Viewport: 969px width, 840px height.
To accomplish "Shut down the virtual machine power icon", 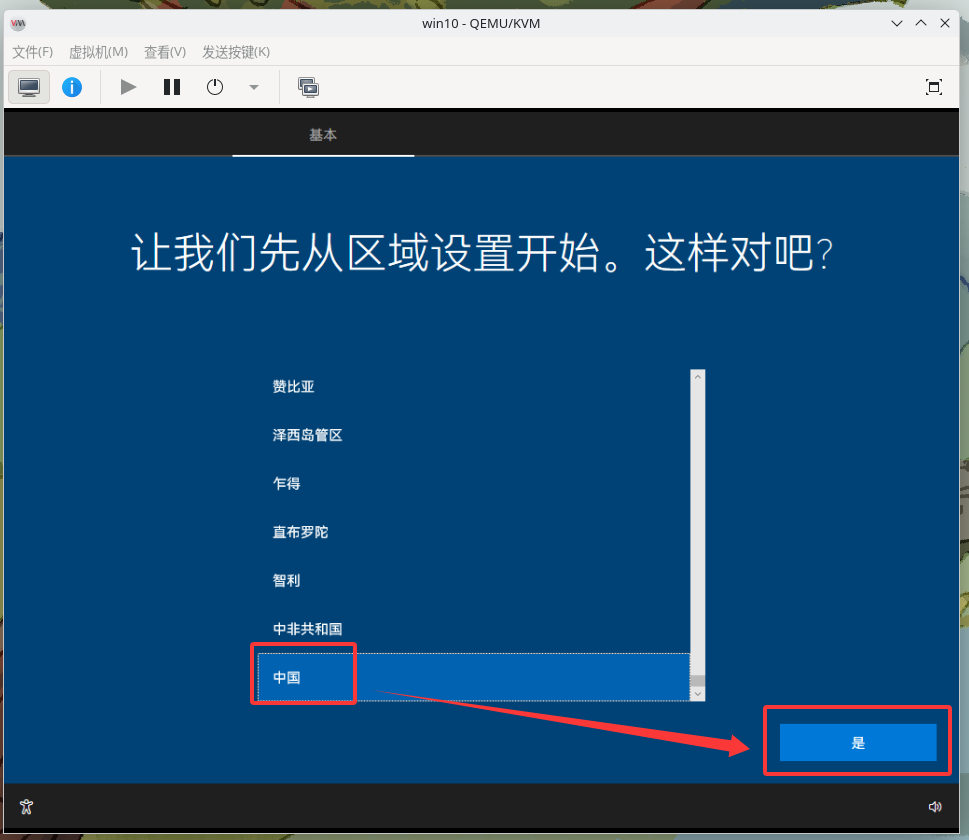I will pos(215,87).
